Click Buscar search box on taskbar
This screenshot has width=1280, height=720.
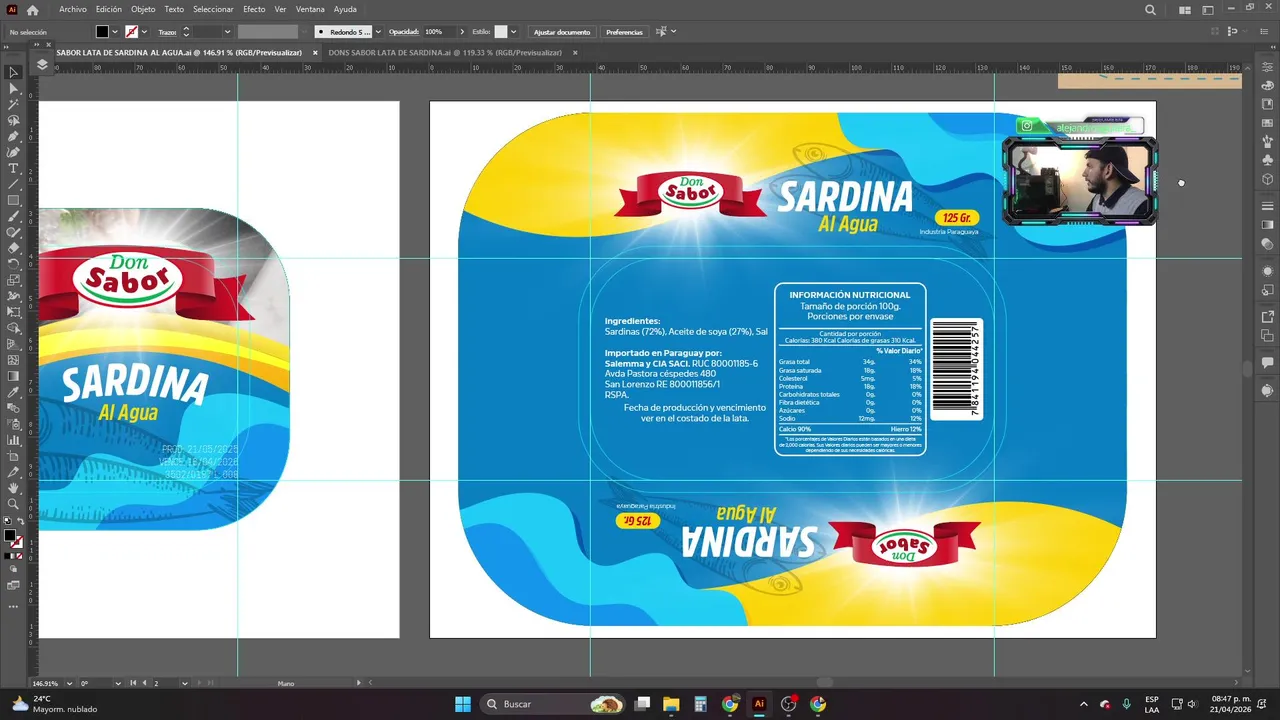click(553, 704)
